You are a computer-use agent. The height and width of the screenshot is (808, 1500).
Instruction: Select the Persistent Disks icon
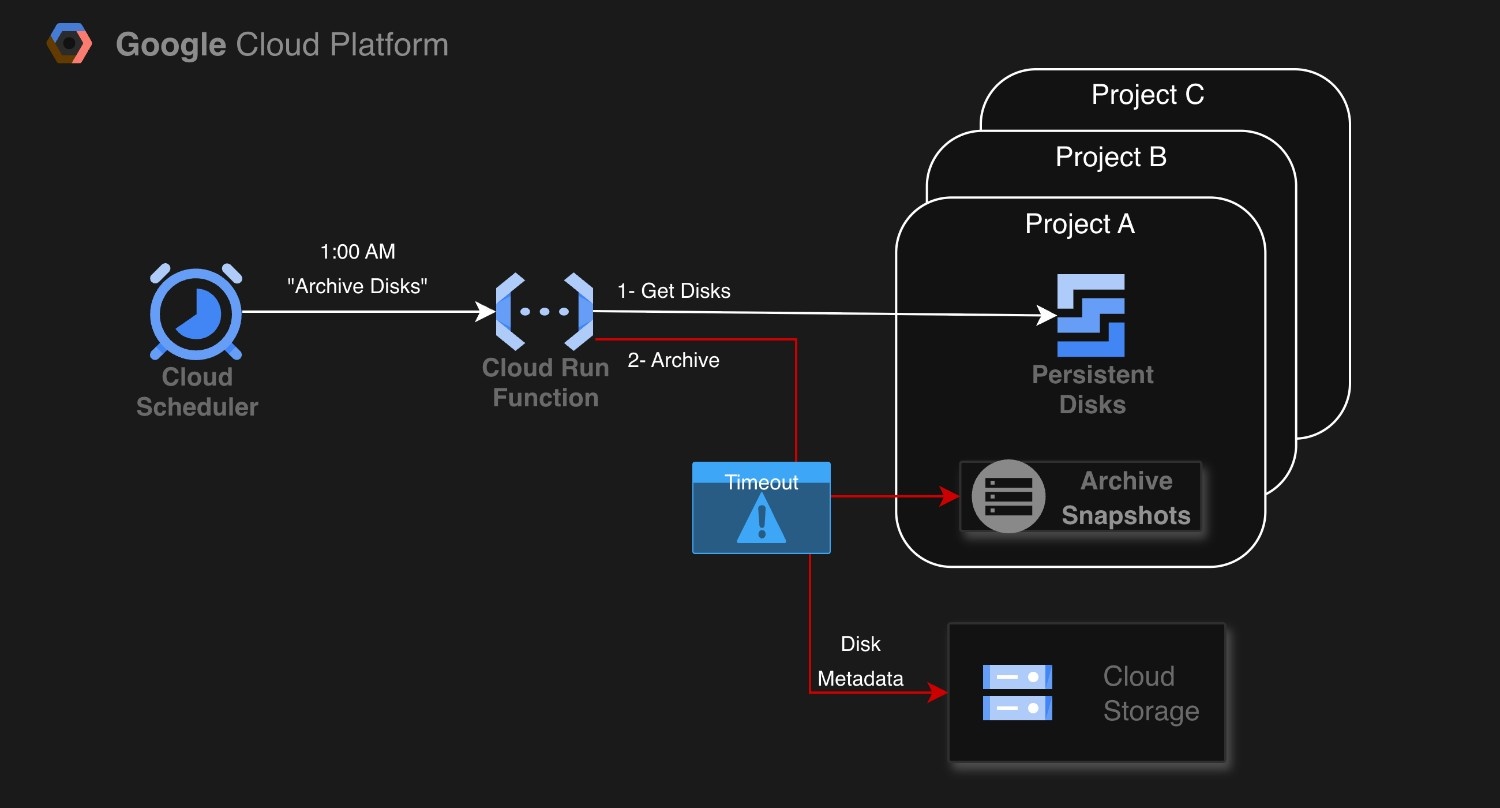point(1091,316)
